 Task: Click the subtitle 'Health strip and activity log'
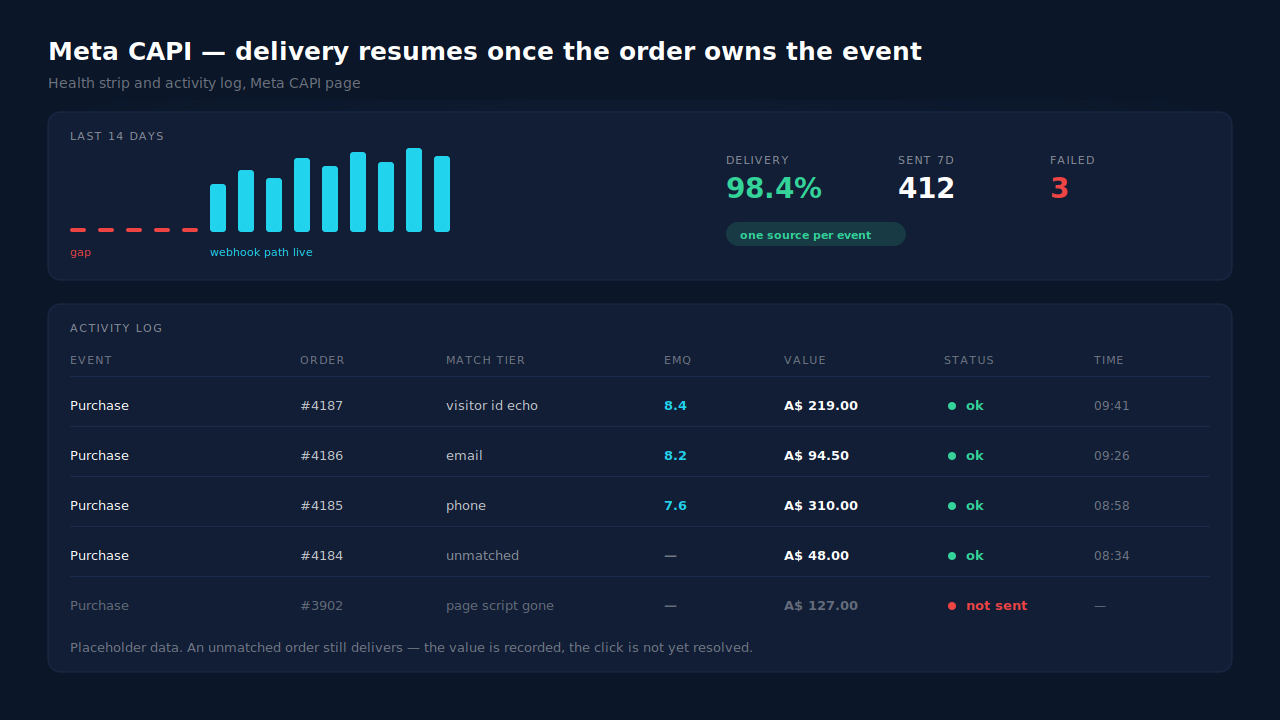(204, 83)
